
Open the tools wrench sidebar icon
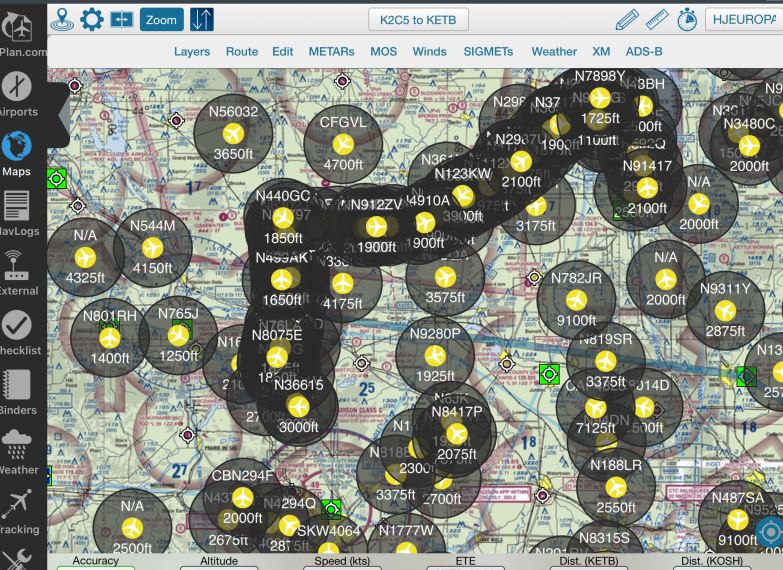[18, 559]
